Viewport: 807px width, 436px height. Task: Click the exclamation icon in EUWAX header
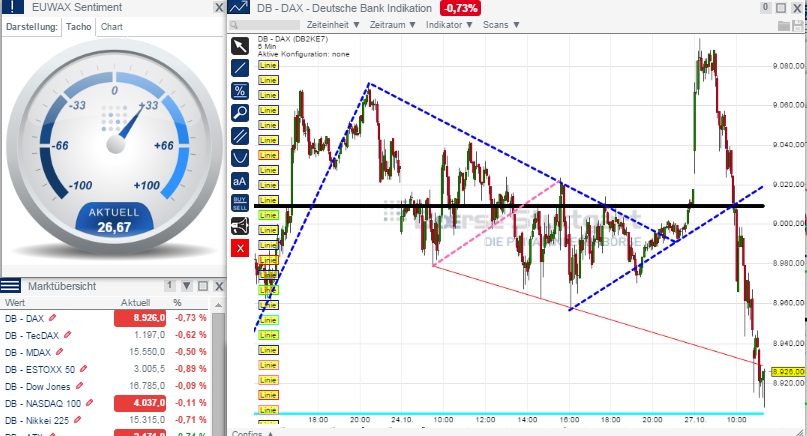coord(13,7)
